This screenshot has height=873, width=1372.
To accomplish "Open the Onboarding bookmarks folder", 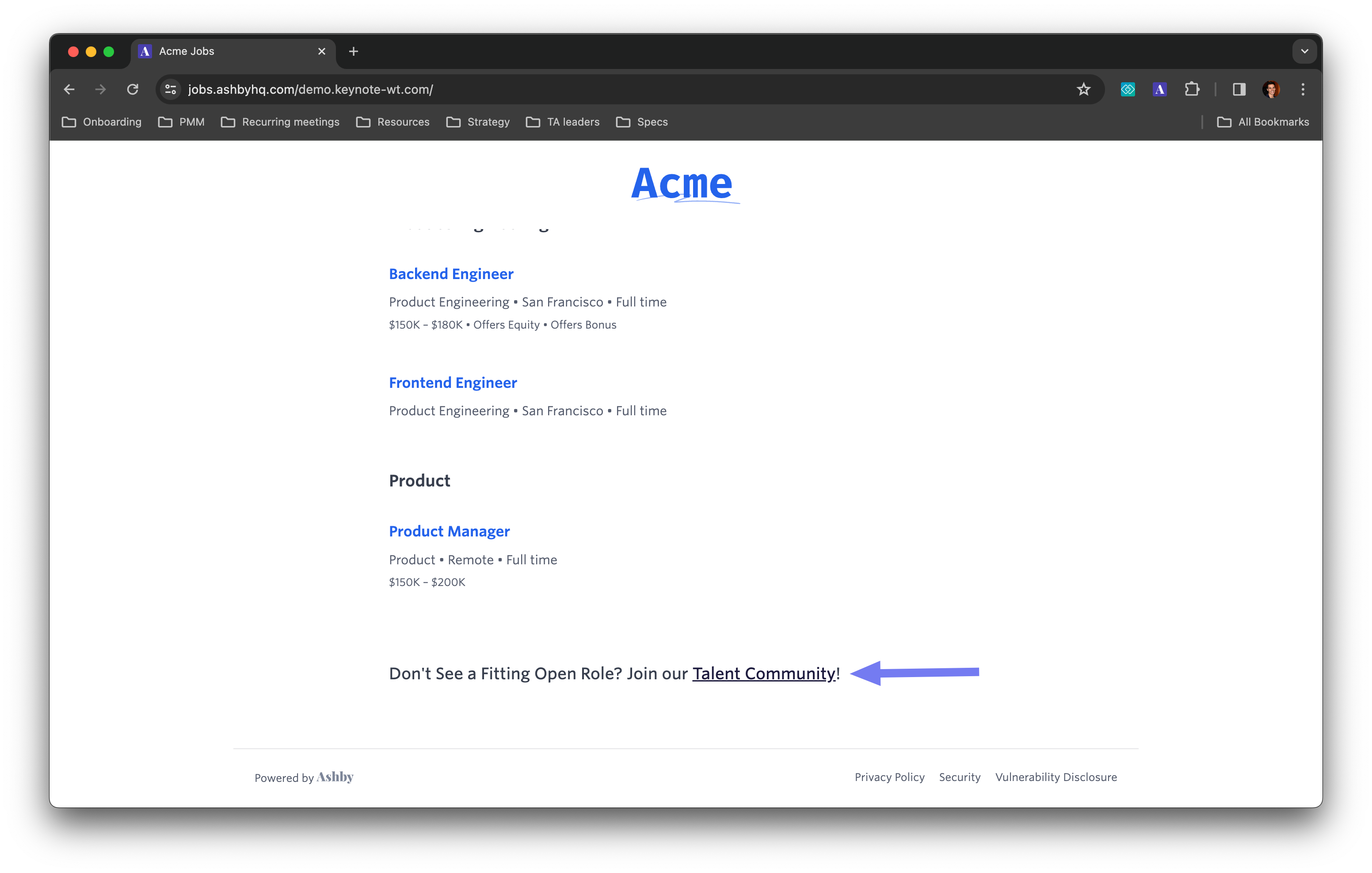I will 101,122.
